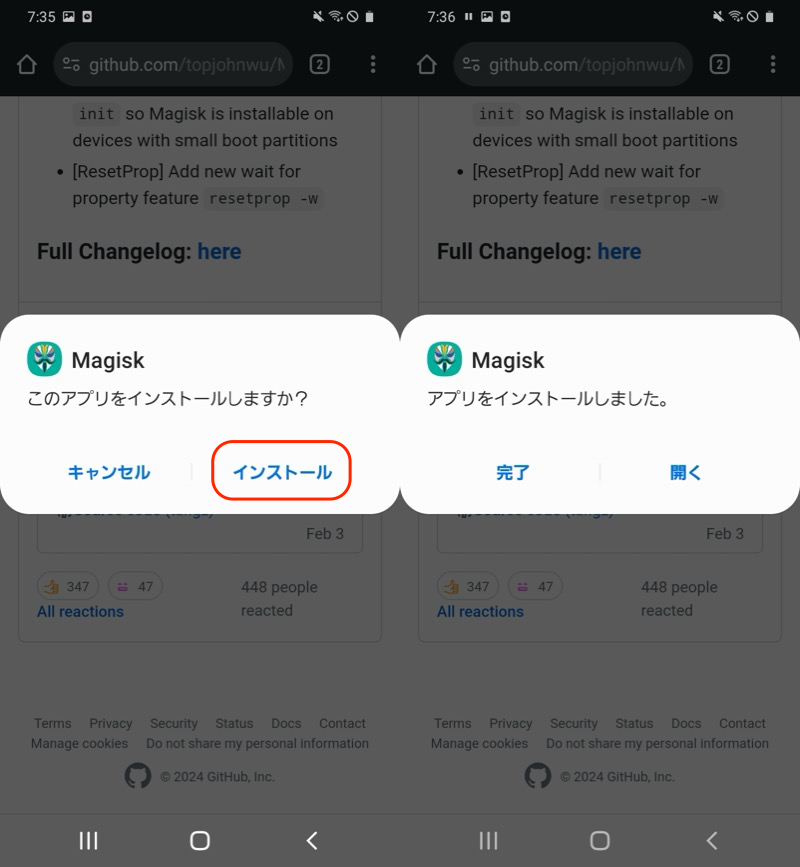Open tab switcher on right phone
Image resolution: width=800 pixels, height=867 pixels.
tap(719, 65)
